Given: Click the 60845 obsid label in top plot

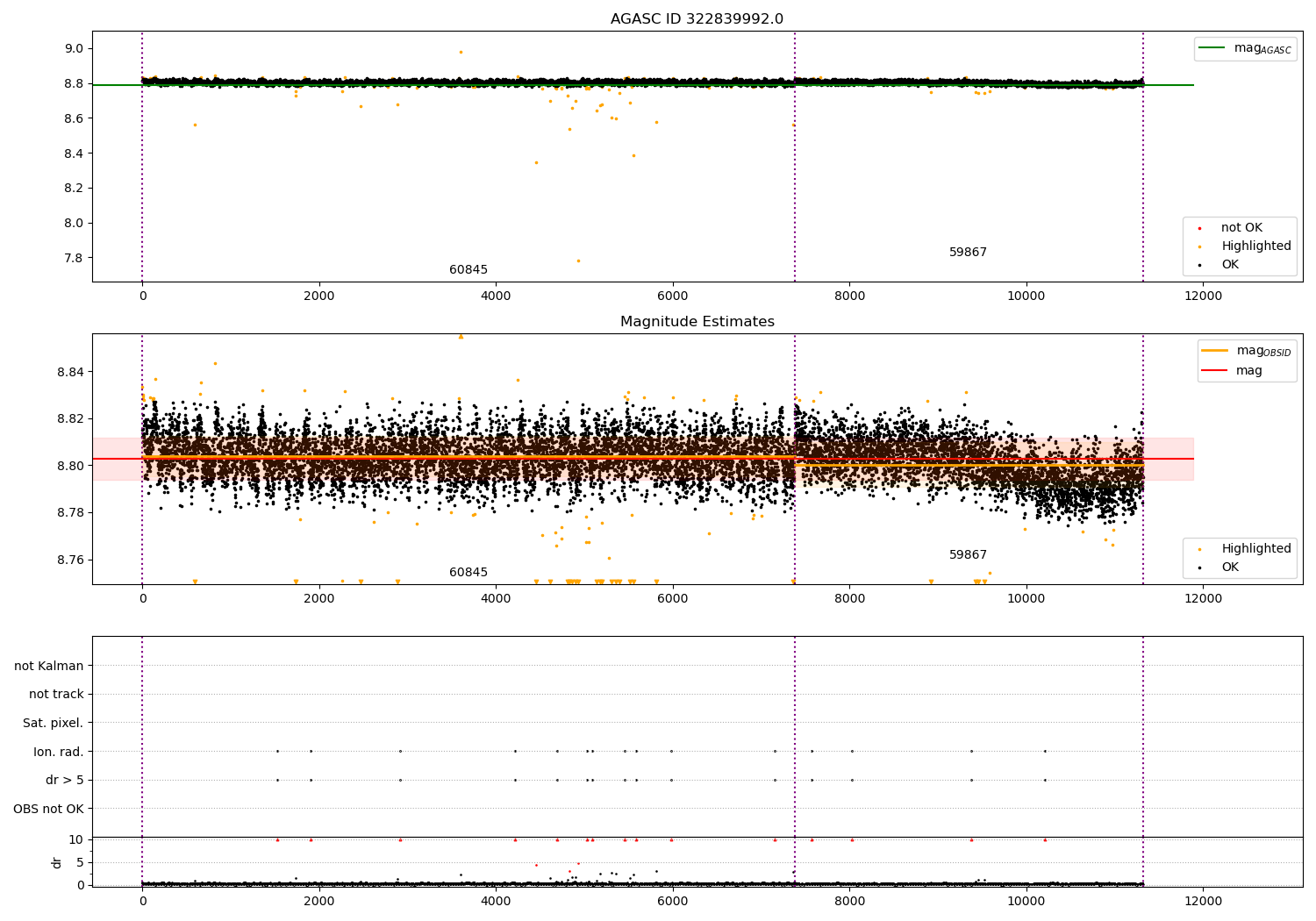Looking at the screenshot, I should pyautogui.click(x=468, y=270).
